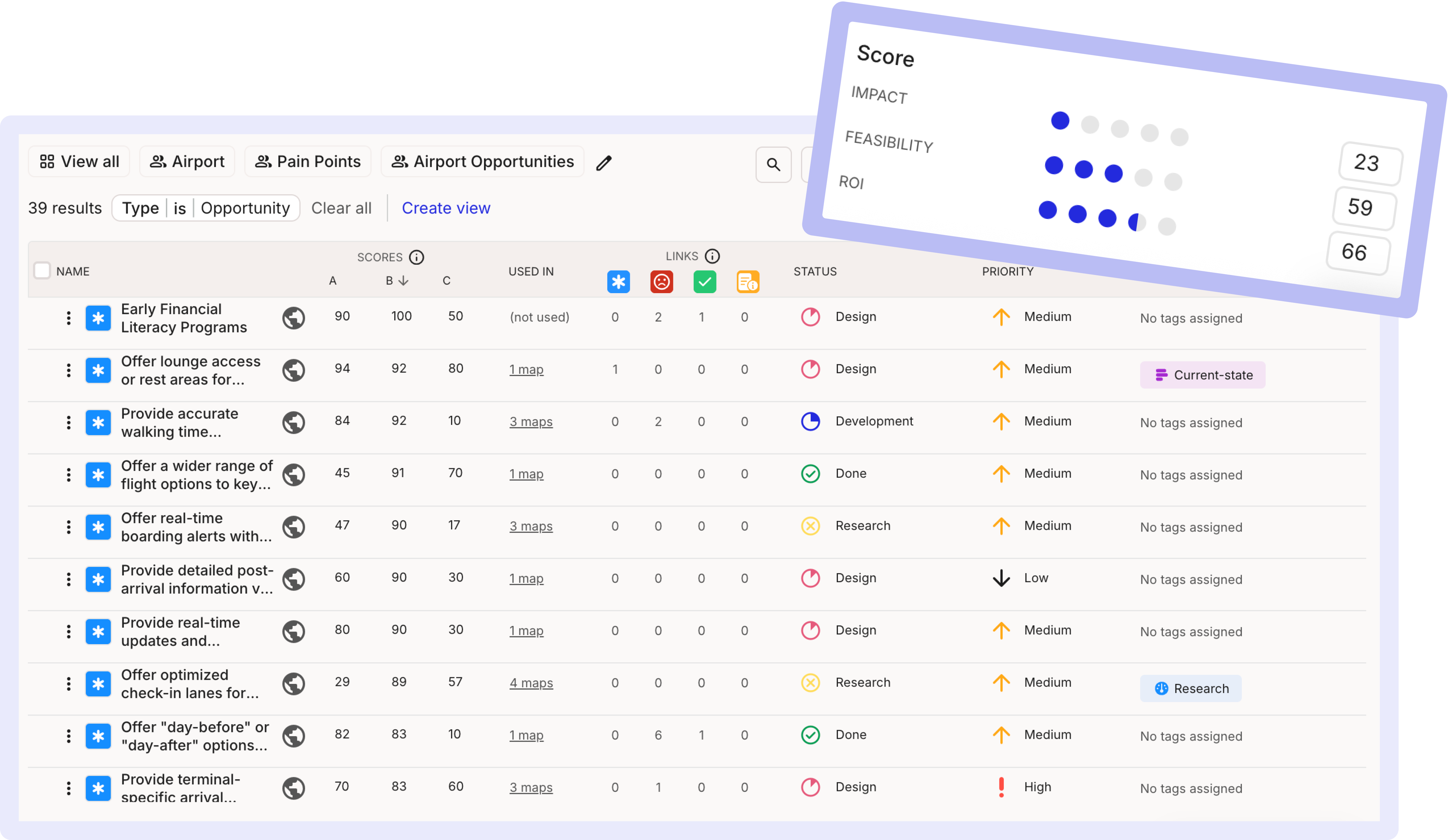Viewport: 1449px width, 840px height.
Task: Open row menu for Provide terminal-specific arrival
Action: coord(69,788)
